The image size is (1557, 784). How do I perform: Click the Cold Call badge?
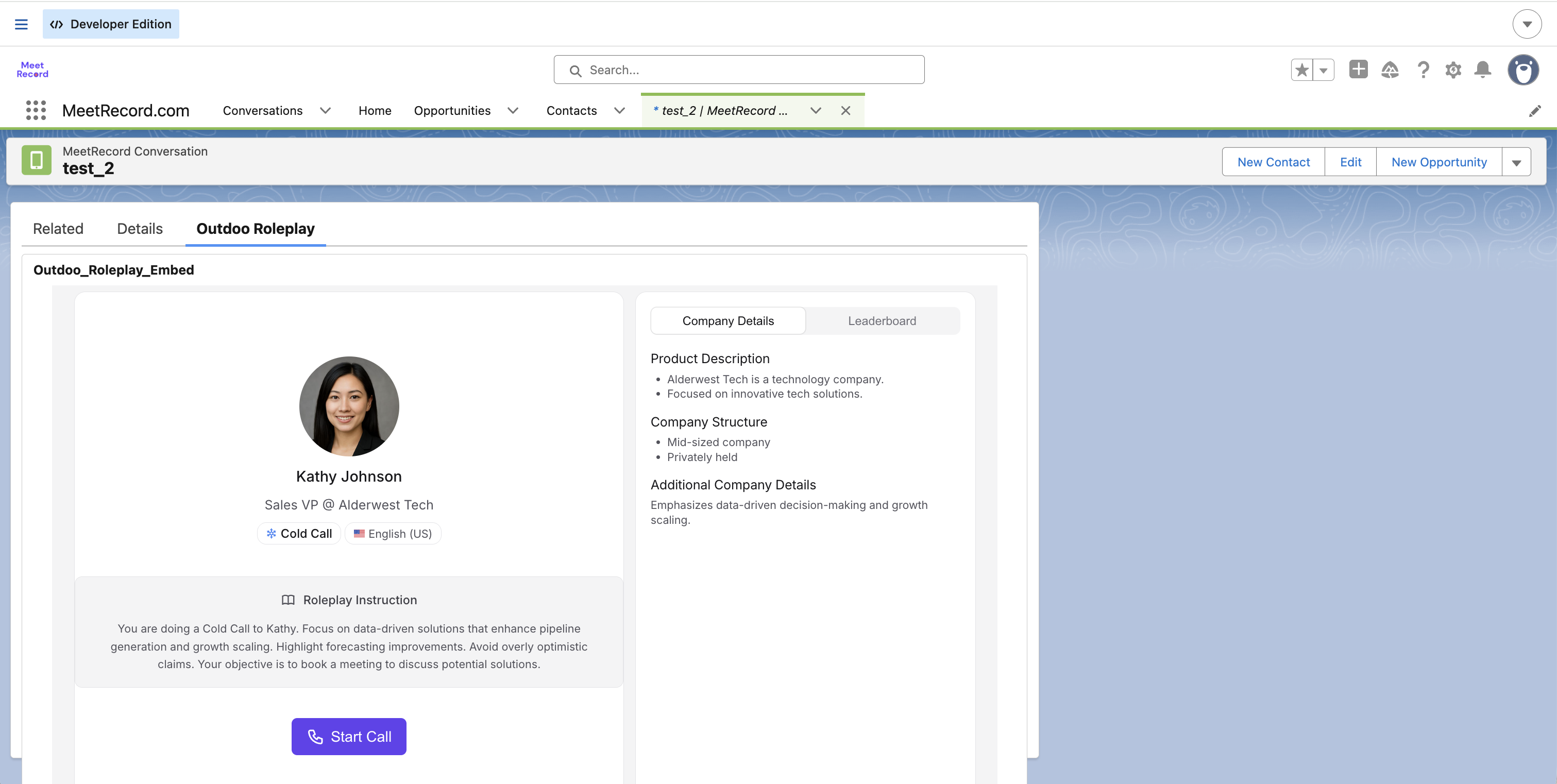click(299, 534)
